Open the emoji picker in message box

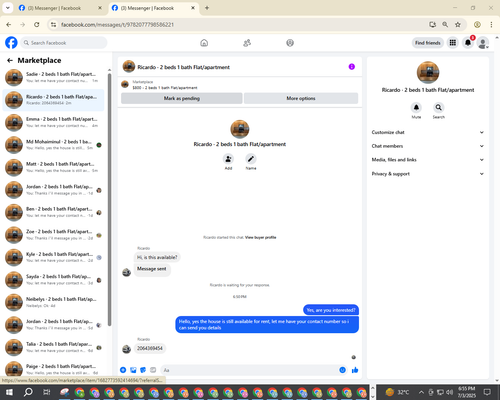coord(342,370)
